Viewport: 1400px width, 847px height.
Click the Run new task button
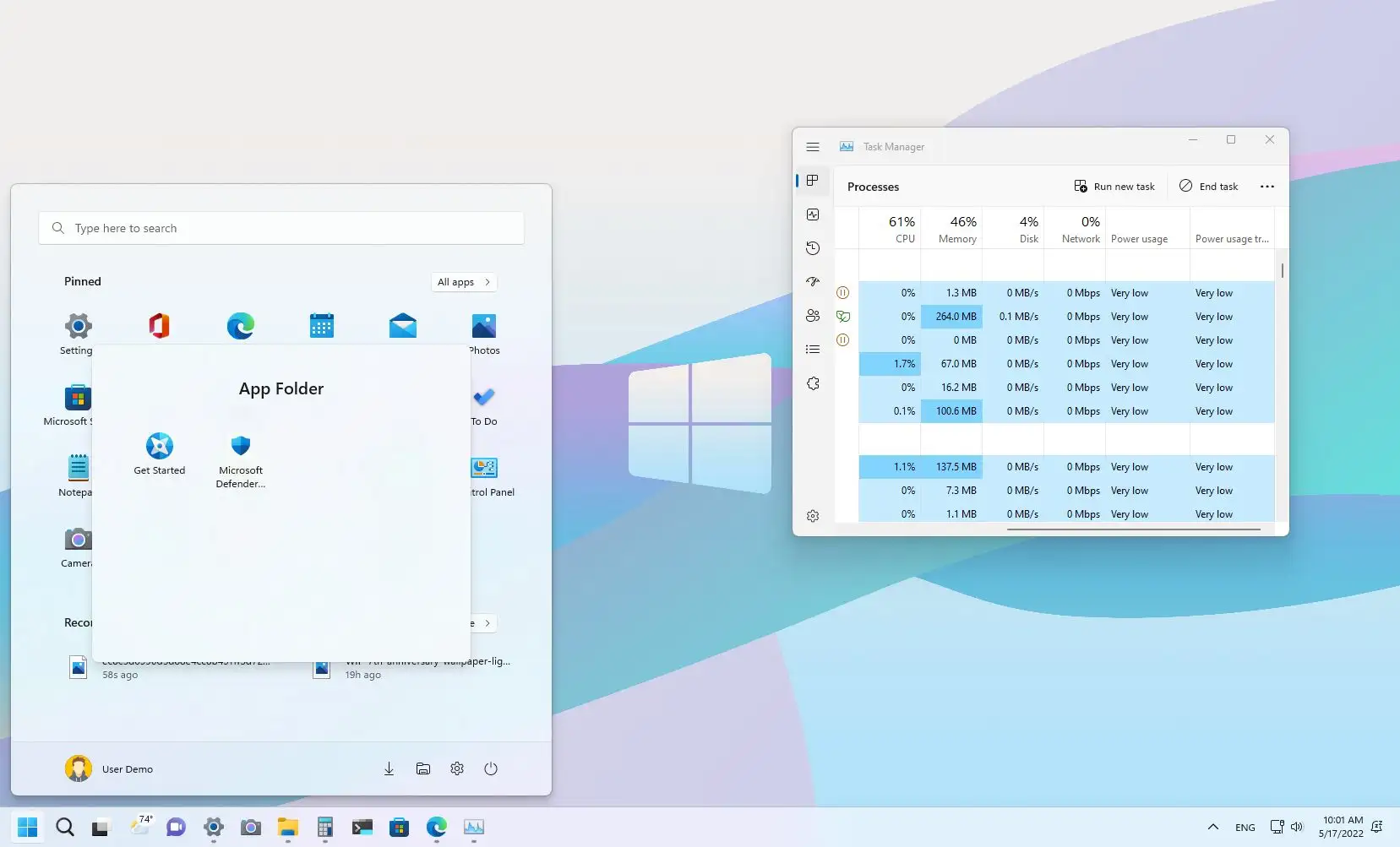(1114, 186)
